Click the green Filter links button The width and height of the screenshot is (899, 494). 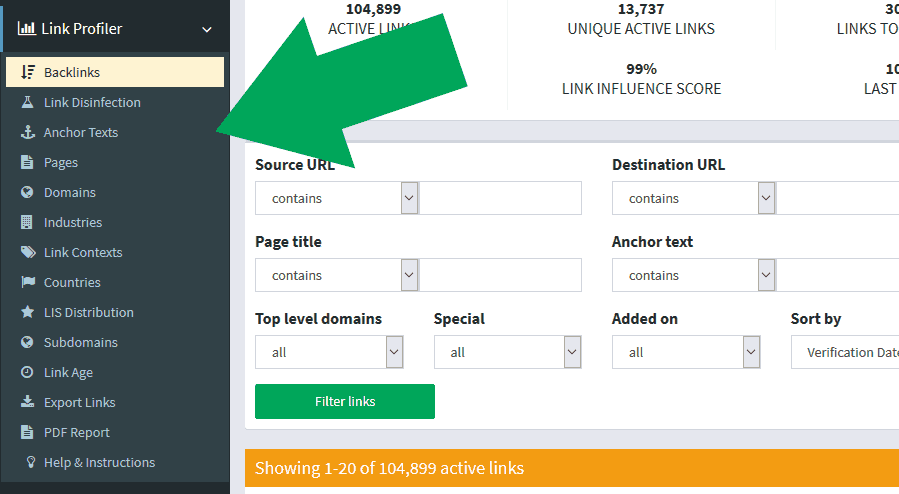pyautogui.click(x=345, y=401)
